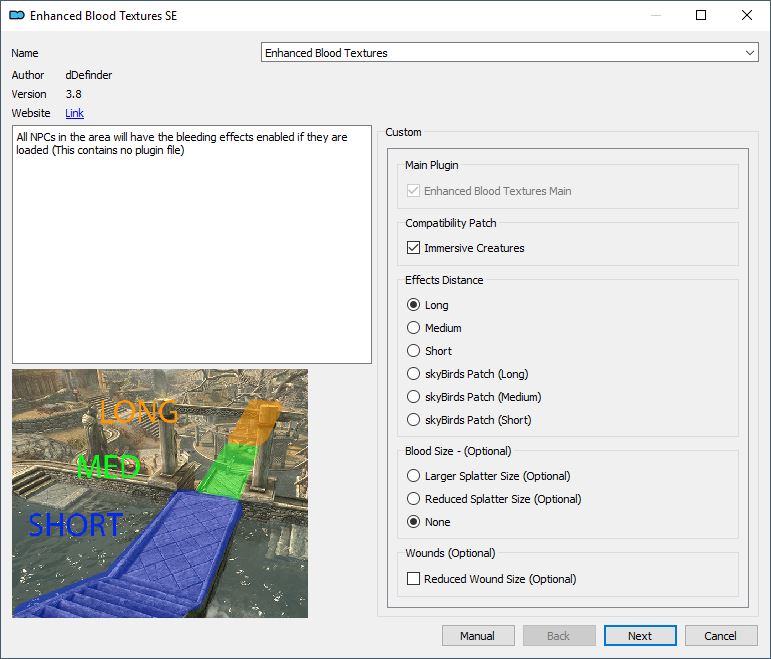Click the NPC bleeding effects description box
Screen dimensions: 771x659
192,244
